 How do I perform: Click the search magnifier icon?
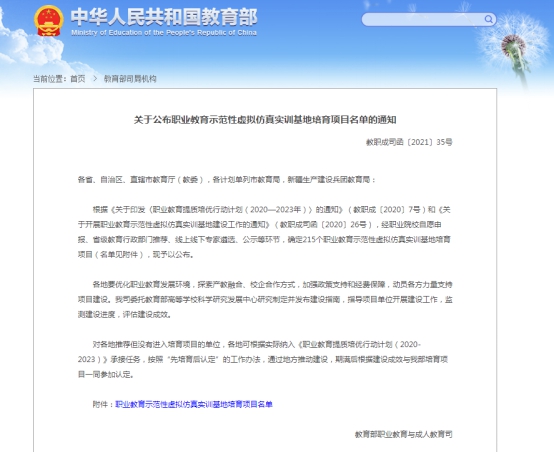[488, 19]
